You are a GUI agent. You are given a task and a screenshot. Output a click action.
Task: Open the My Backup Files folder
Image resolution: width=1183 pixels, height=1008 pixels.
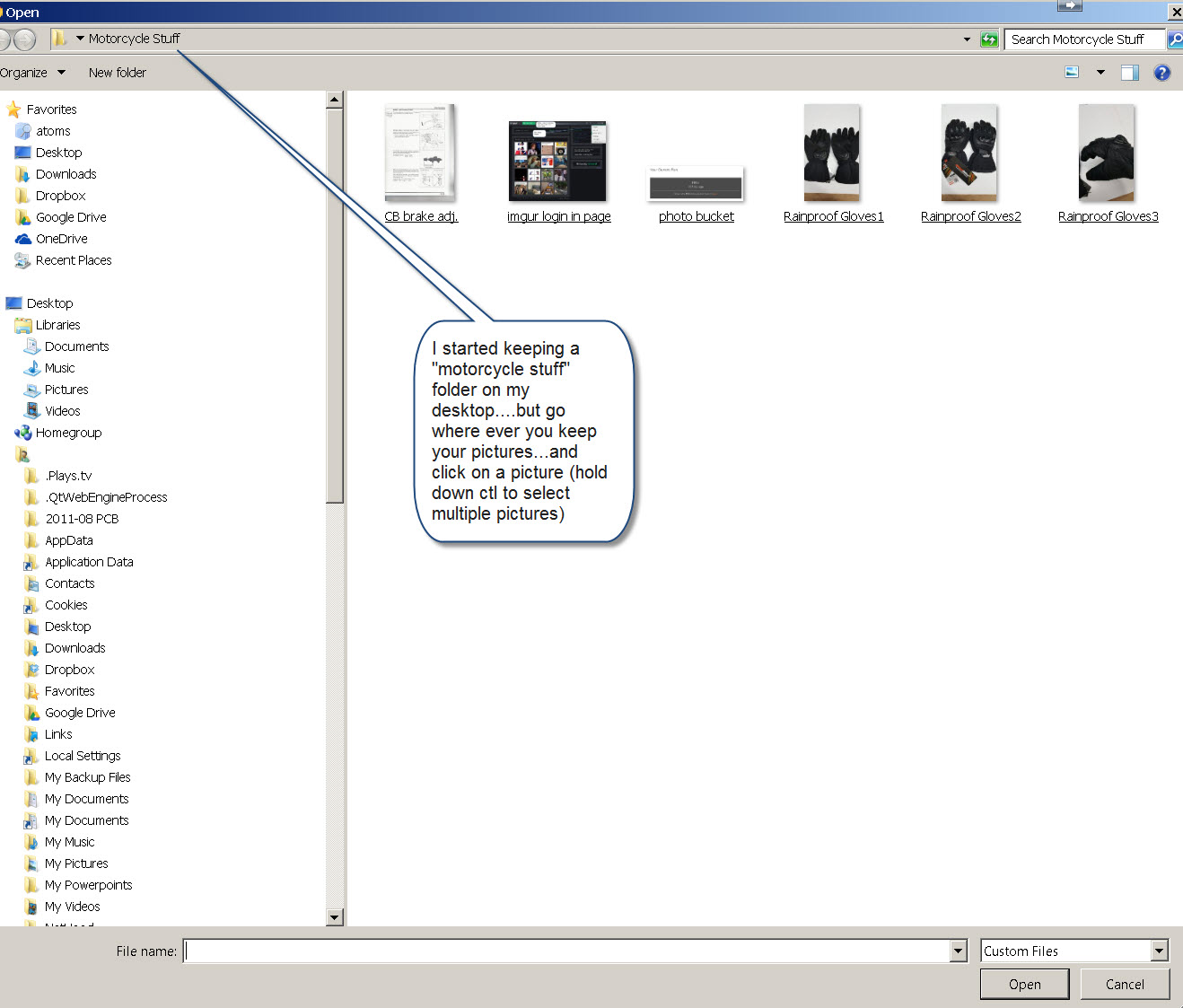(87, 777)
